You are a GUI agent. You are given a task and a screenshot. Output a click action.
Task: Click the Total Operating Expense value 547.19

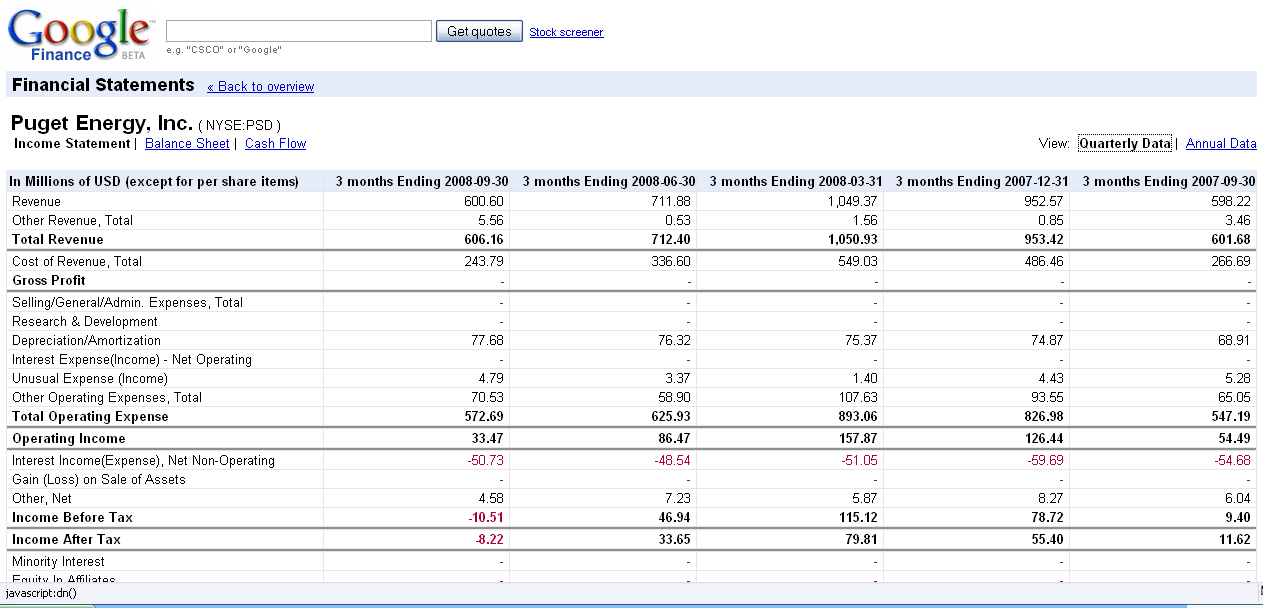coord(1231,416)
